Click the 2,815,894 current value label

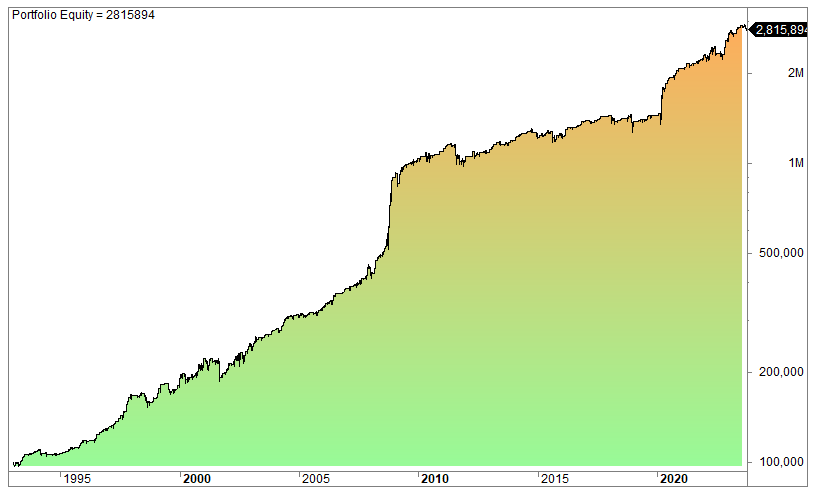click(x=779, y=30)
